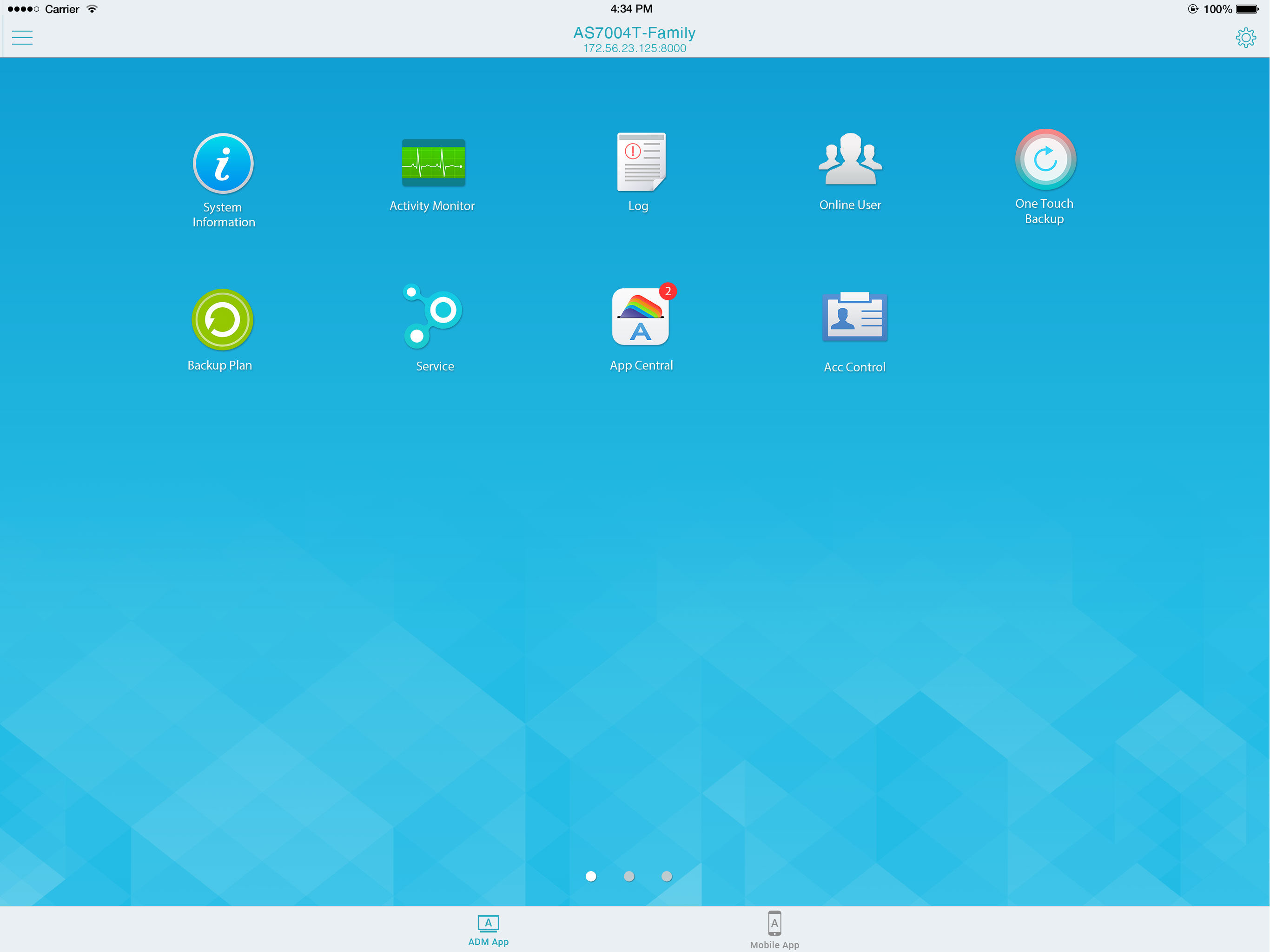1270x952 pixels.
Task: Tap the server IP address text
Action: (634, 49)
